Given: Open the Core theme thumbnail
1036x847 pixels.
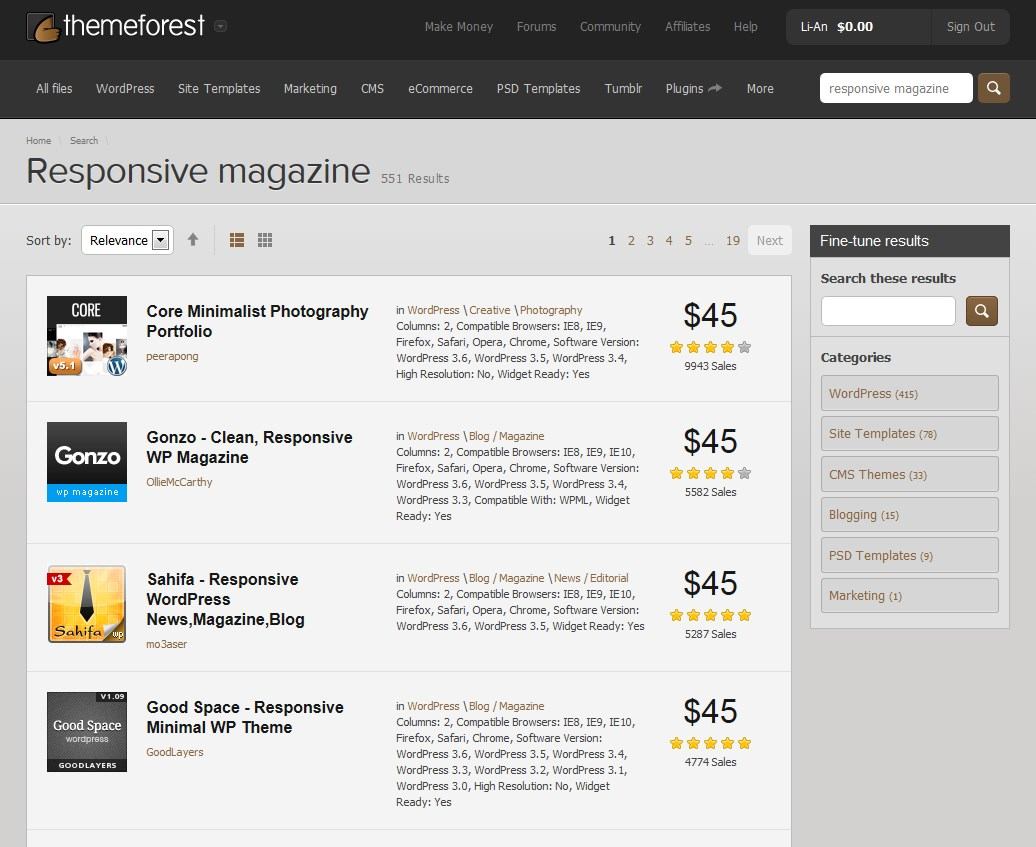Looking at the screenshot, I should point(87,336).
